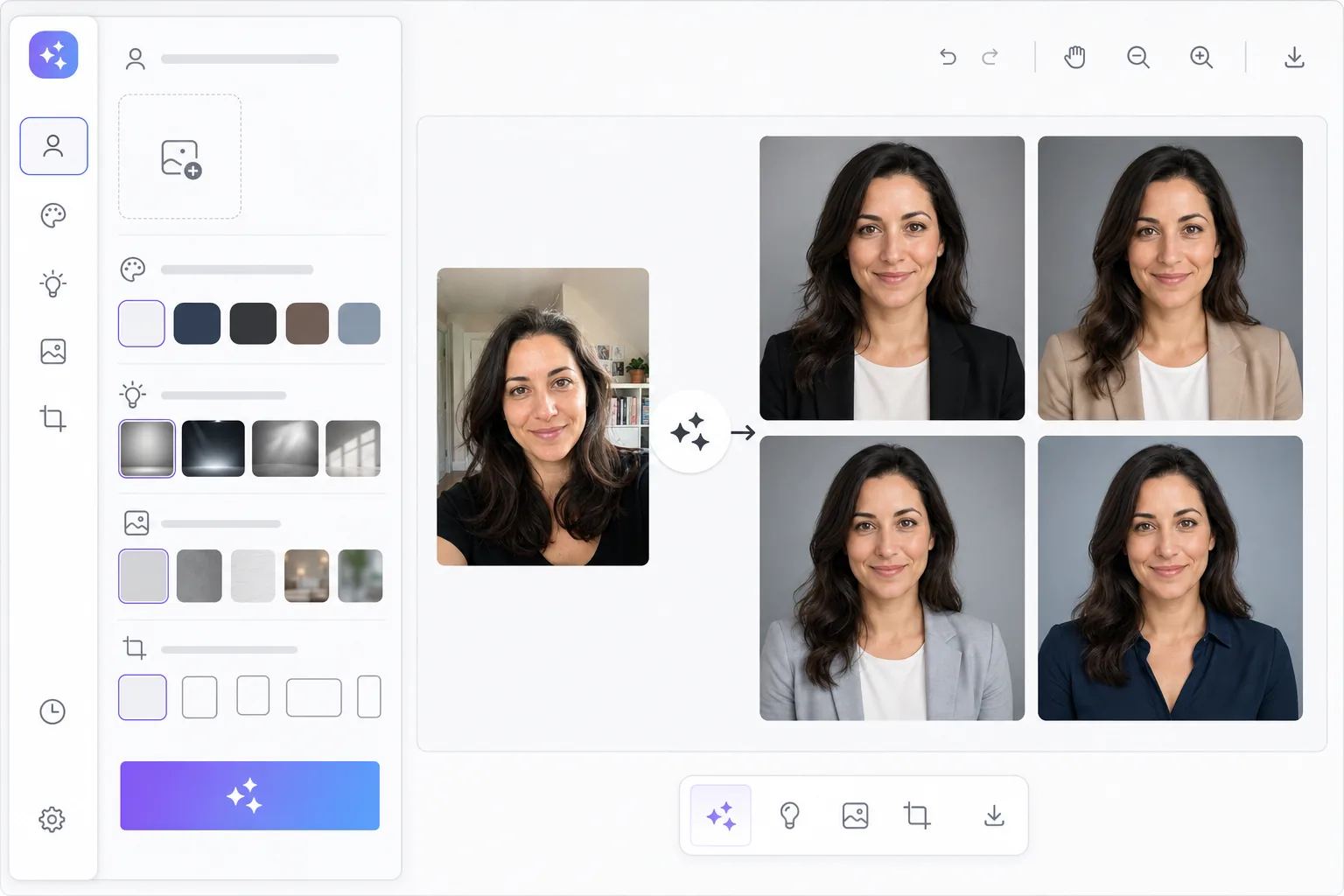The image size is (1344, 896).
Task: Select the charcoal dark color swatch
Action: click(x=253, y=324)
